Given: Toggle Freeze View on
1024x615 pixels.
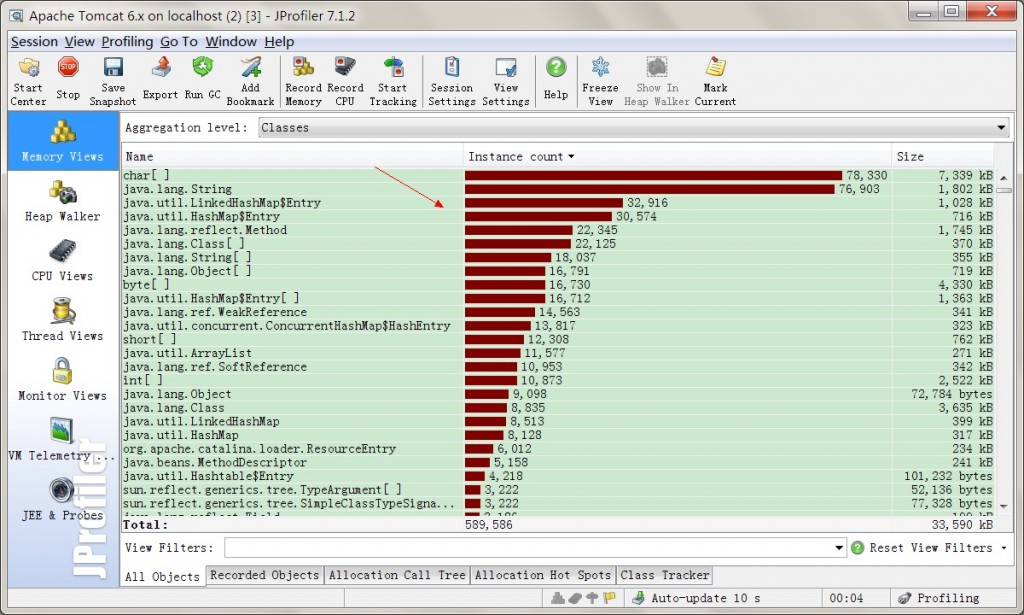Looking at the screenshot, I should 600,75.
